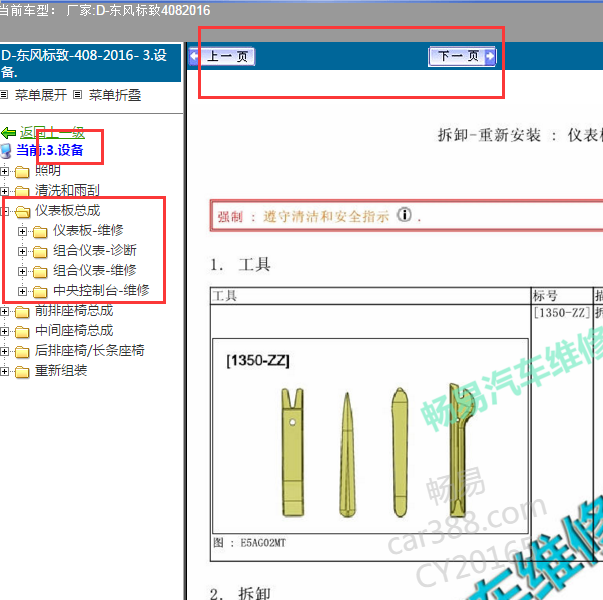Open the 中间座椅总成 category
Screen dimensions: 603x600
74,330
